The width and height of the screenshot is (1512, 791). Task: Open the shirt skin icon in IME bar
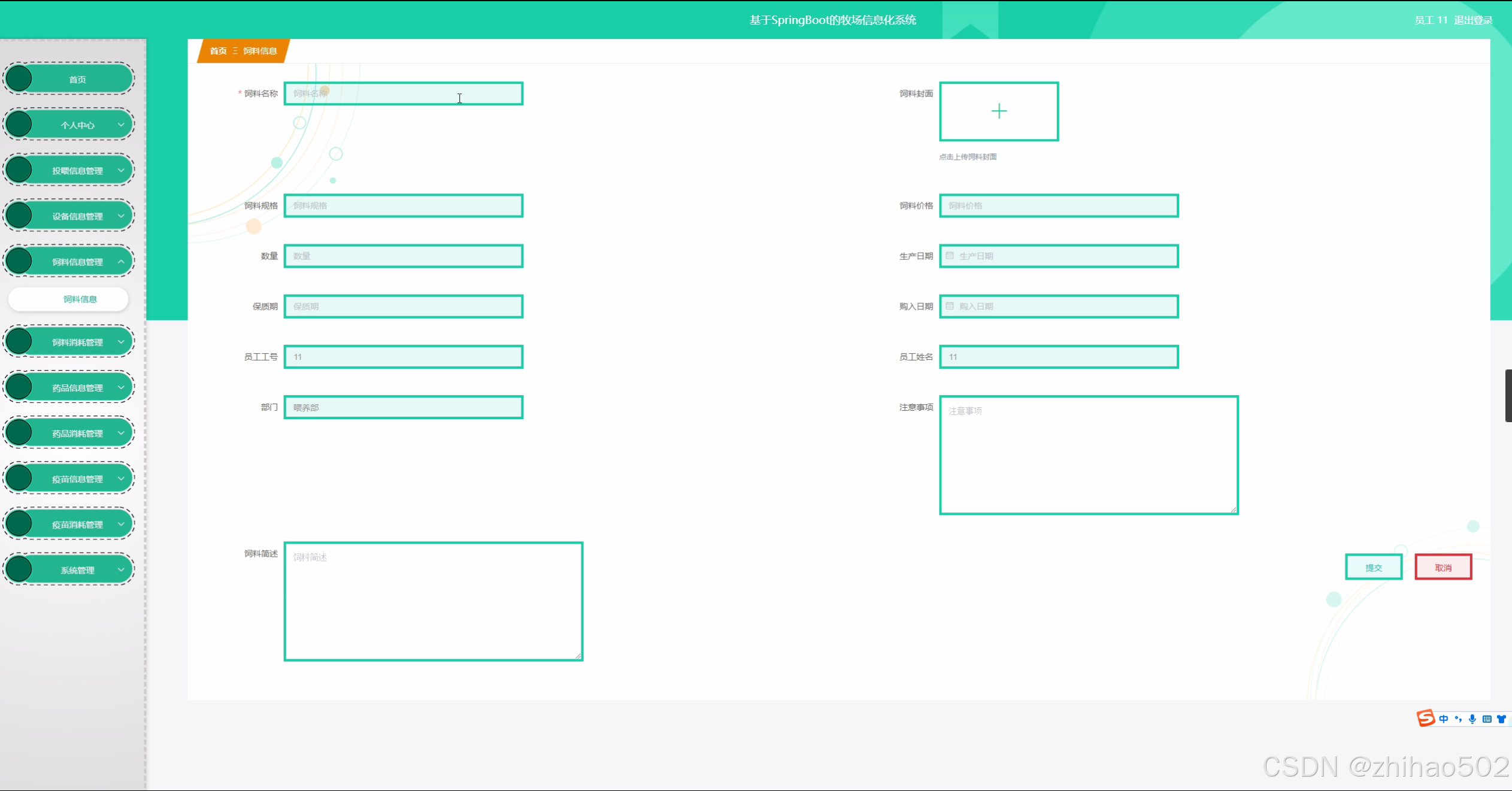pyautogui.click(x=1501, y=719)
